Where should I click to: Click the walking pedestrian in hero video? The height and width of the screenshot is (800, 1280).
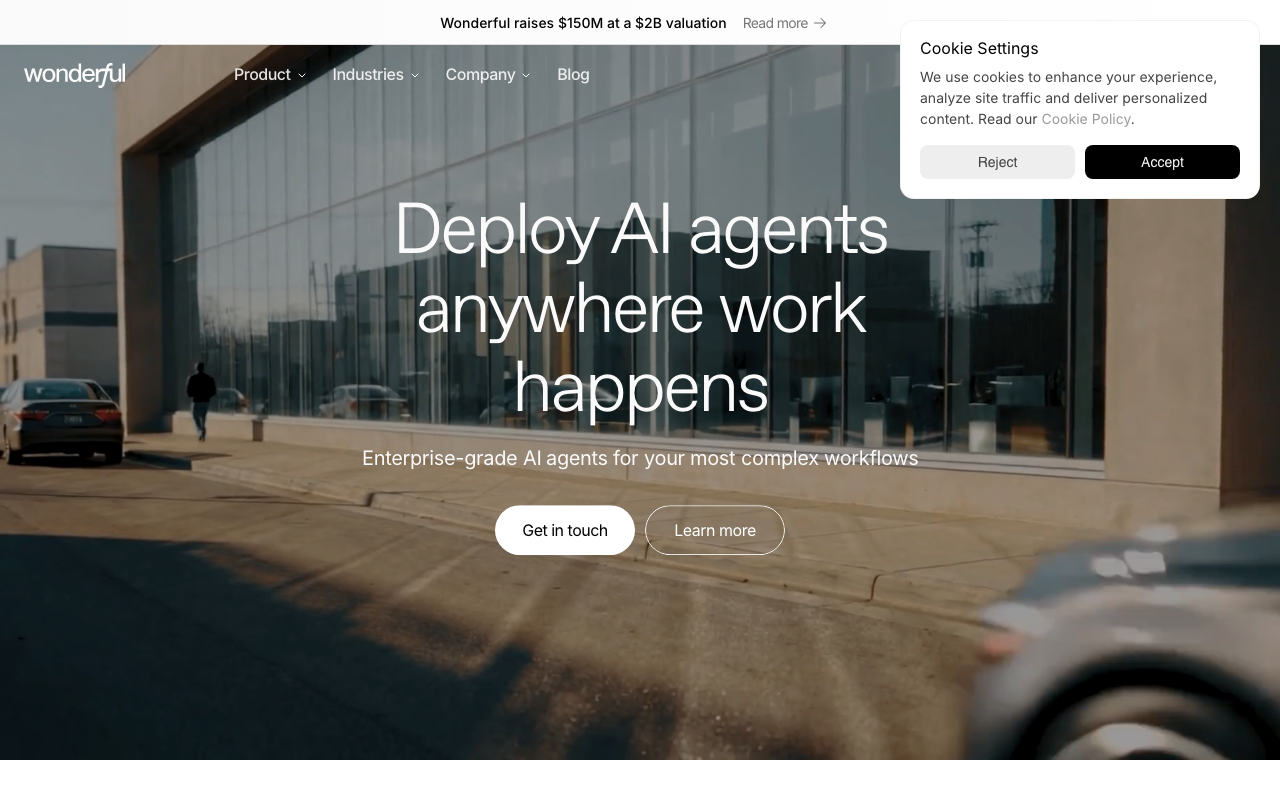(201, 400)
